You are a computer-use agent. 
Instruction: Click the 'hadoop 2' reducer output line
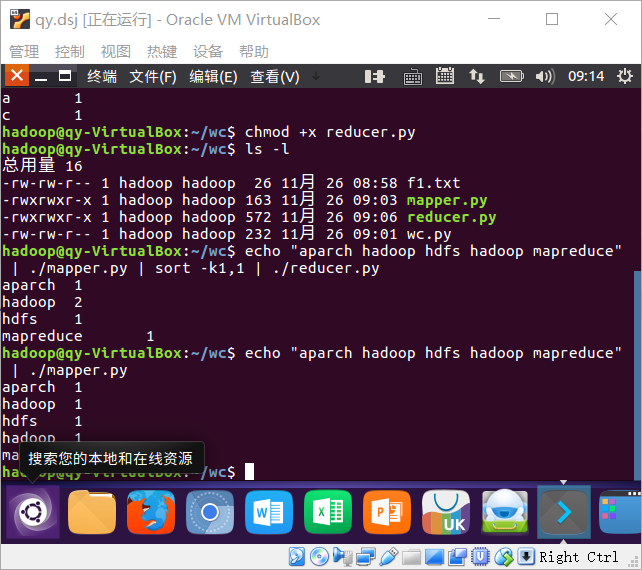click(x=42, y=302)
